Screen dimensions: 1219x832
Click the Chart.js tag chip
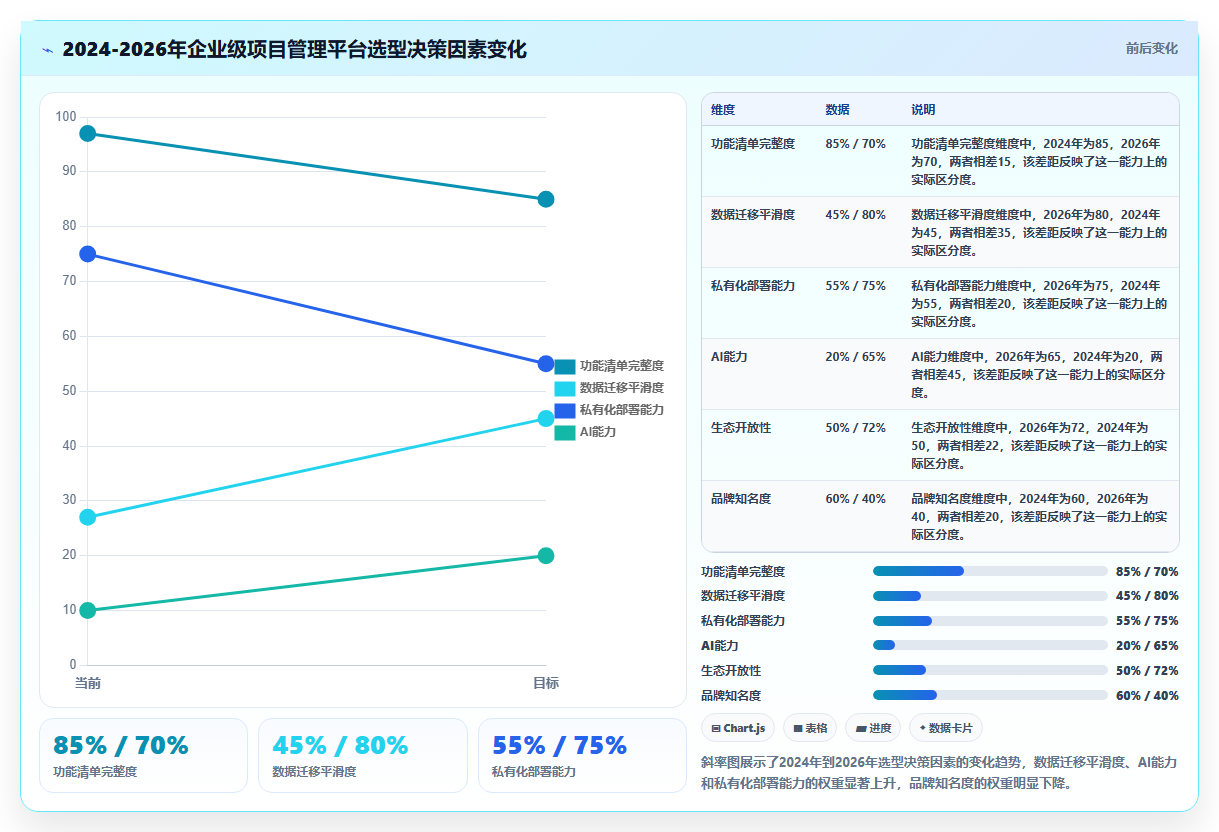pos(738,728)
